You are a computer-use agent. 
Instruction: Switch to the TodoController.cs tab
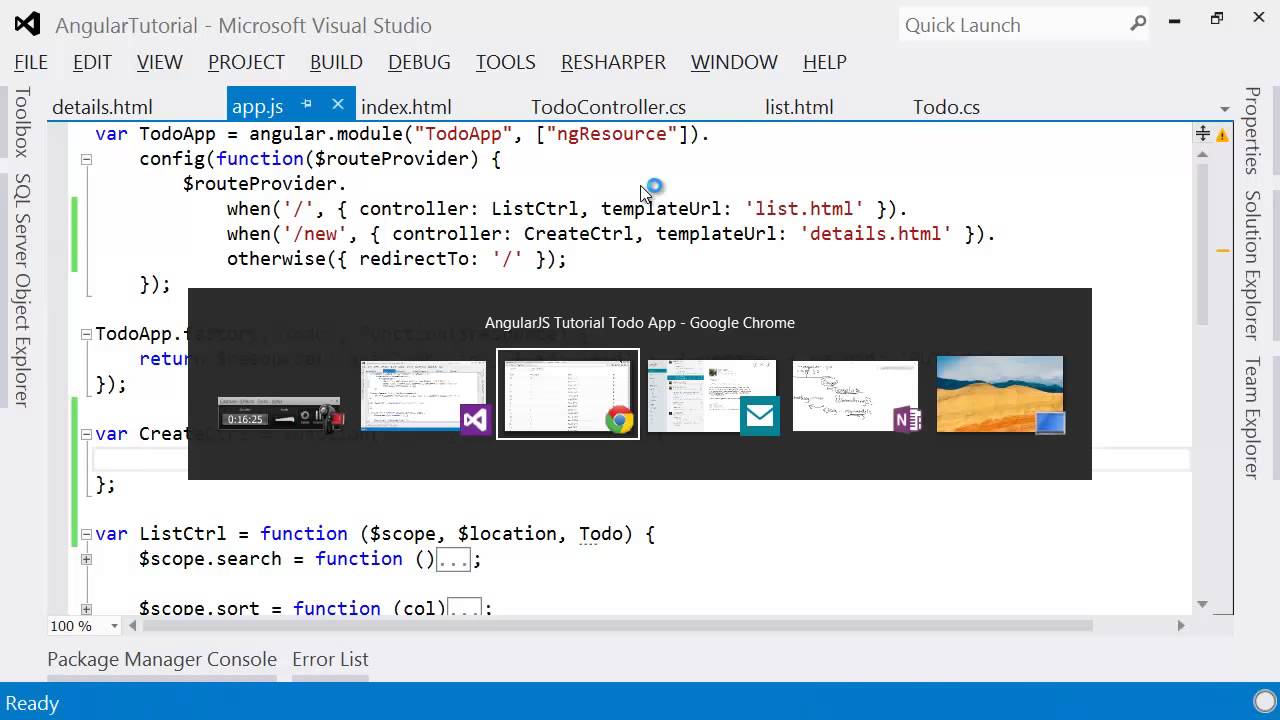(608, 107)
